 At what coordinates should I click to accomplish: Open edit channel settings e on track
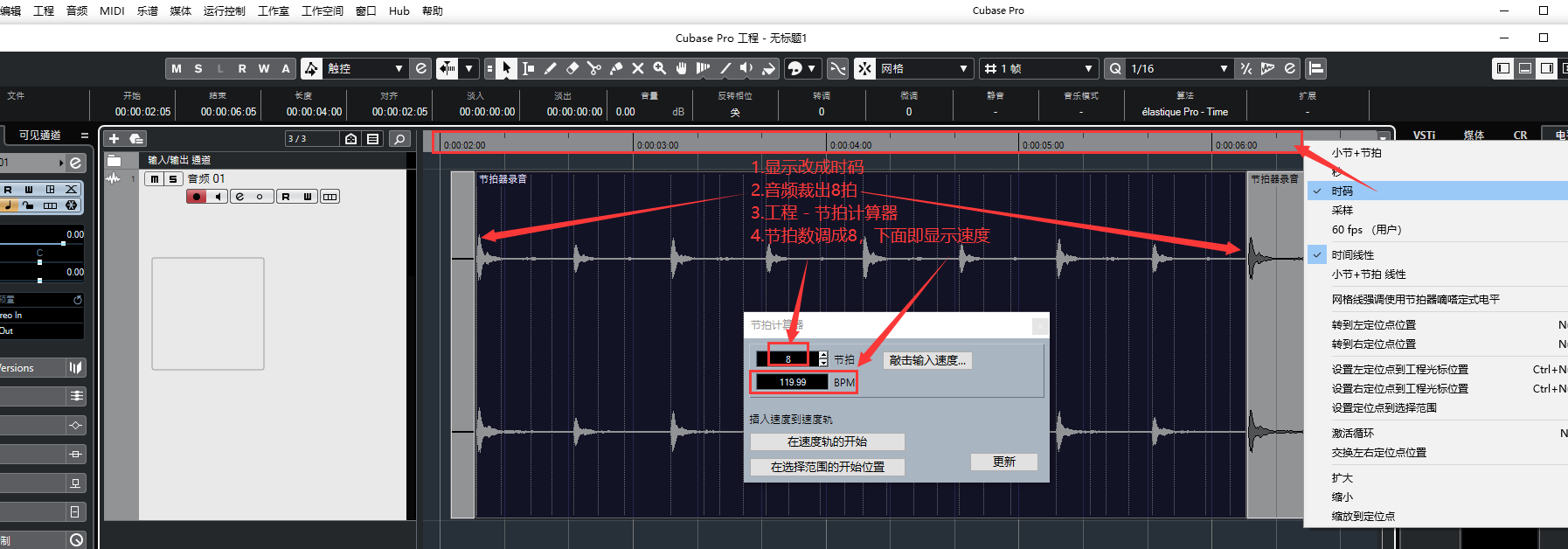pos(239,197)
